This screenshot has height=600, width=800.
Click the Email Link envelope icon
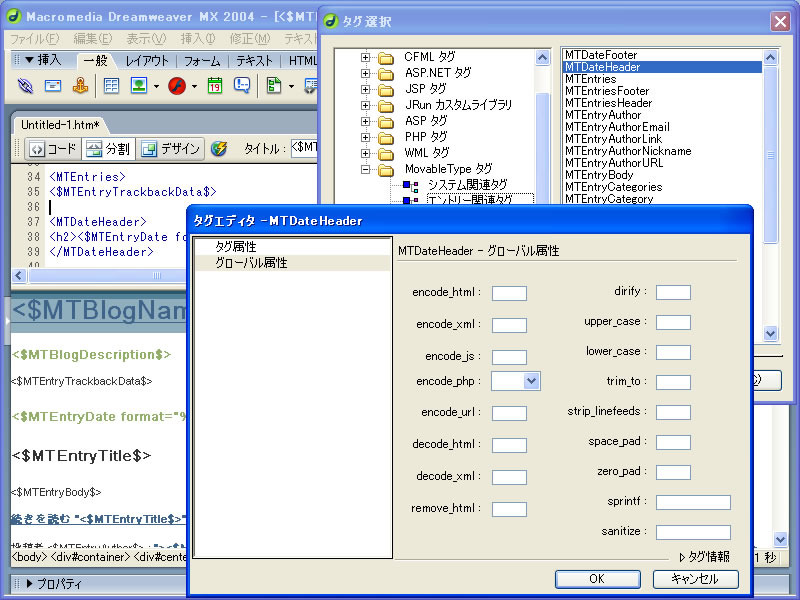[x=53, y=87]
